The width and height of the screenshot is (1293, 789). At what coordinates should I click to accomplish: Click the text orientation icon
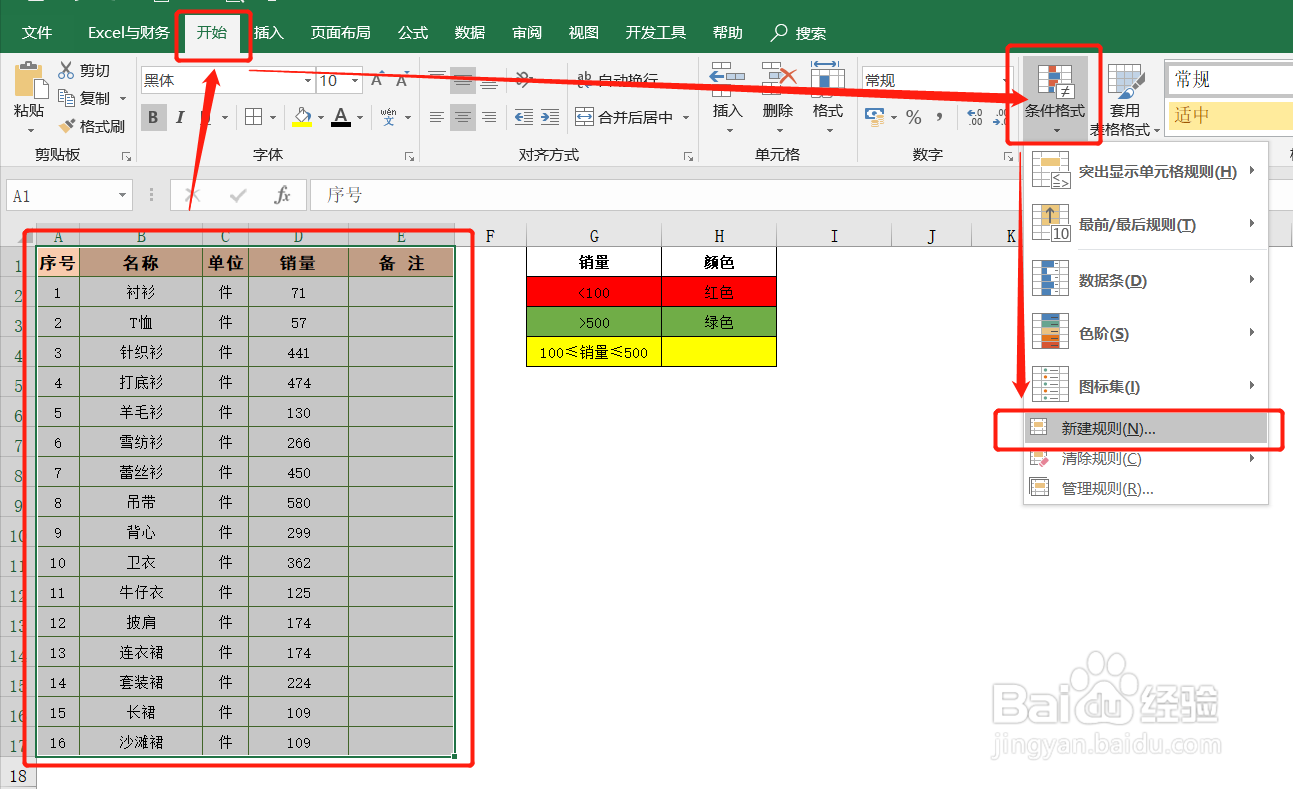coord(523,80)
